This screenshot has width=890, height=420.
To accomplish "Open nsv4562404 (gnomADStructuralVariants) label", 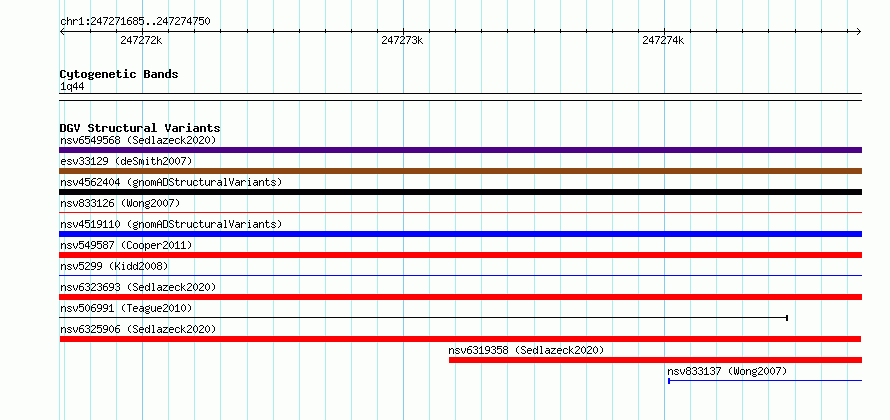I will [x=171, y=182].
